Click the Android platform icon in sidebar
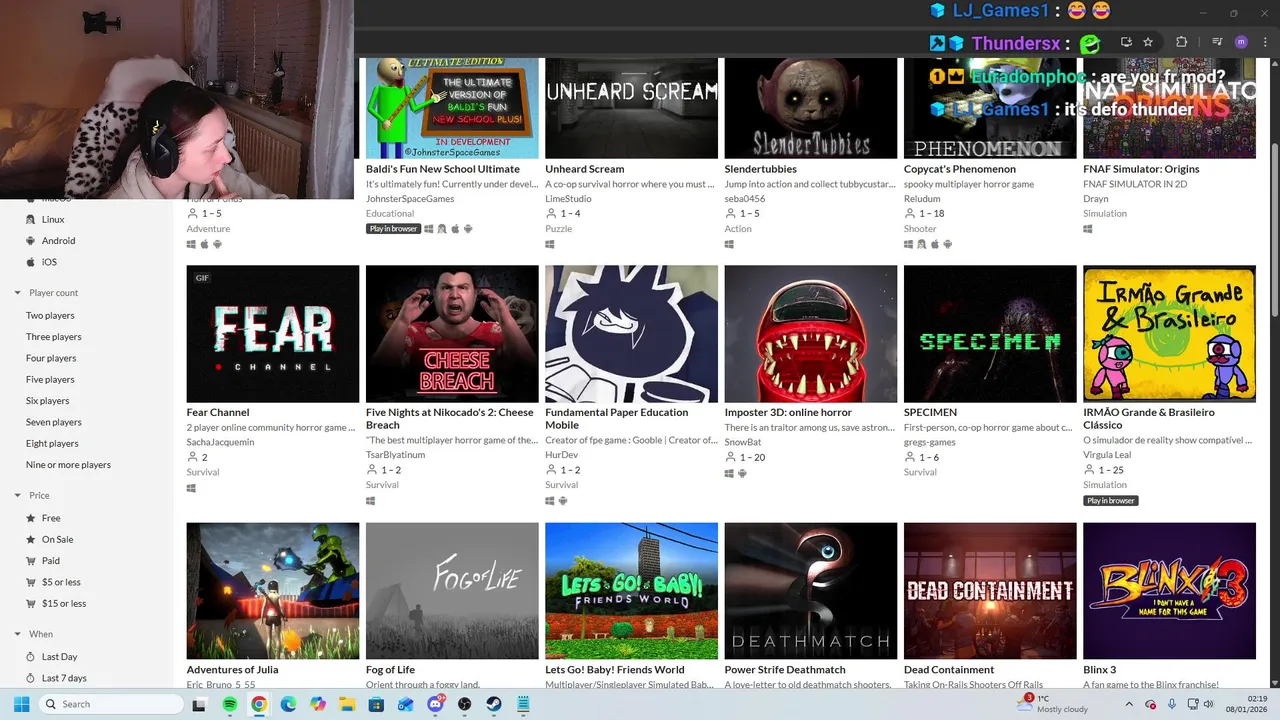Image resolution: width=1280 pixels, height=720 pixels. click(31, 240)
